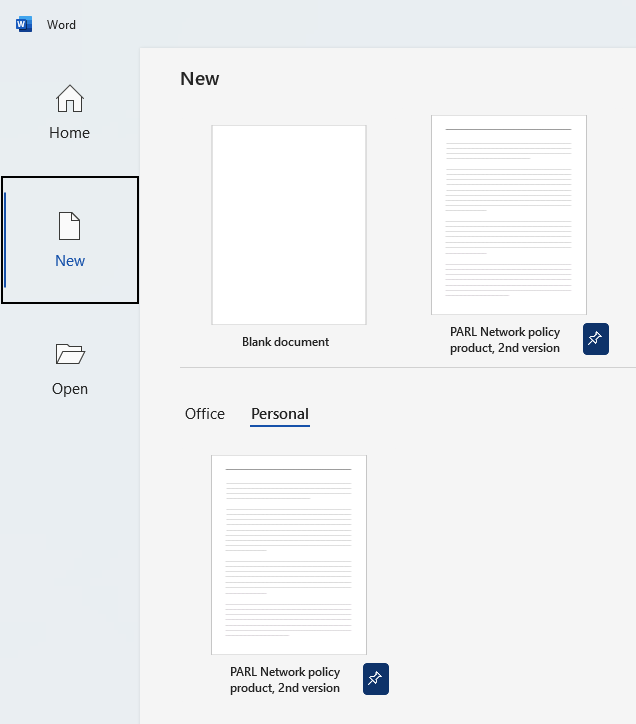
Task: Click the "New" label in sidebar
Action: click(70, 261)
